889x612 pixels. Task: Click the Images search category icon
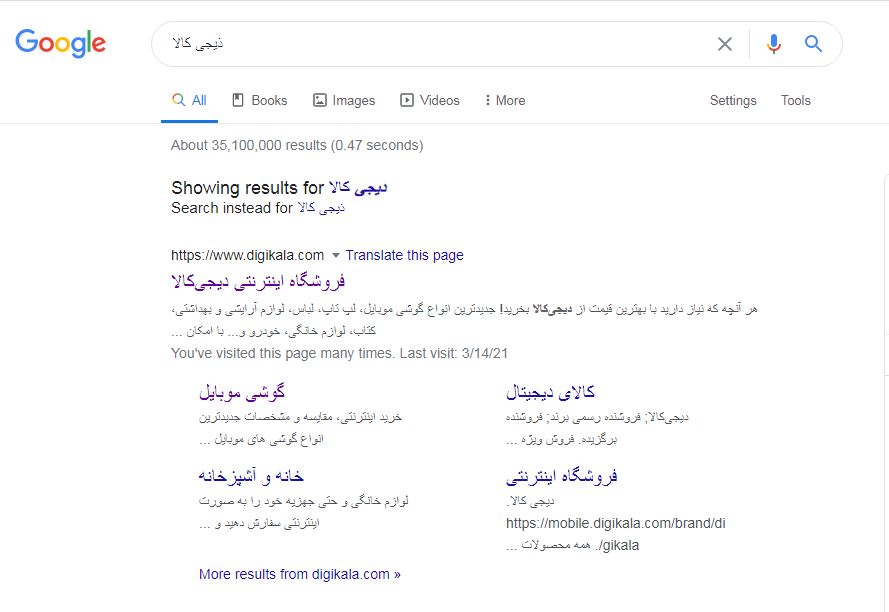321,100
